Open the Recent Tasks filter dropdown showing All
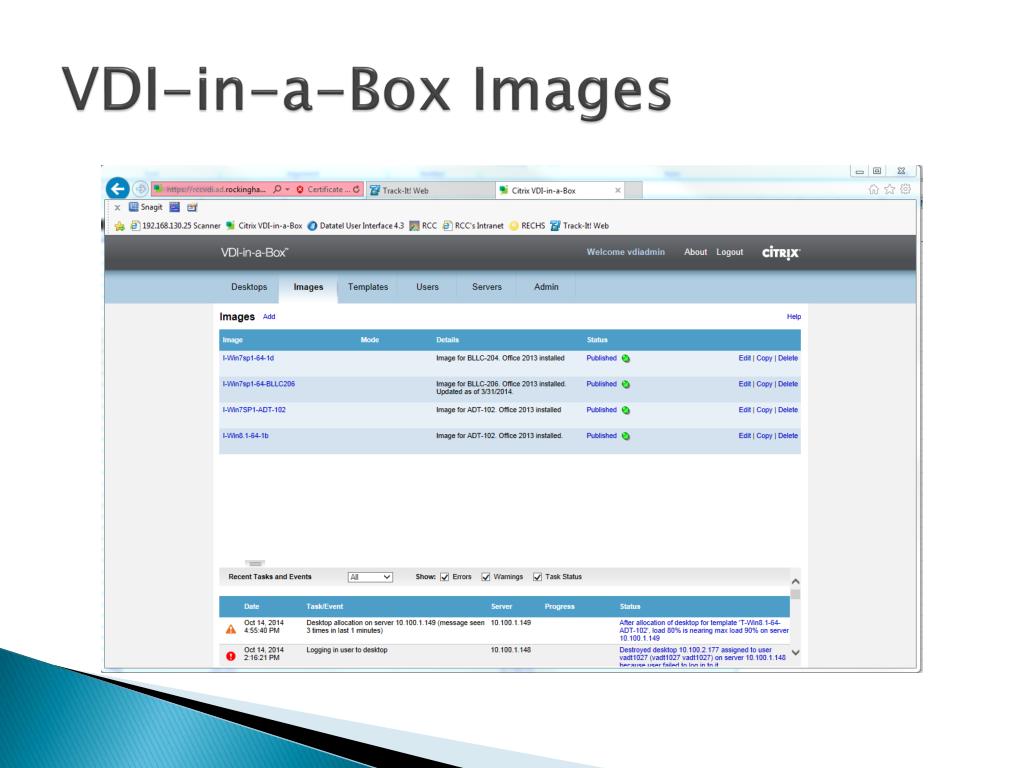The width and height of the screenshot is (1024, 768). click(x=370, y=577)
